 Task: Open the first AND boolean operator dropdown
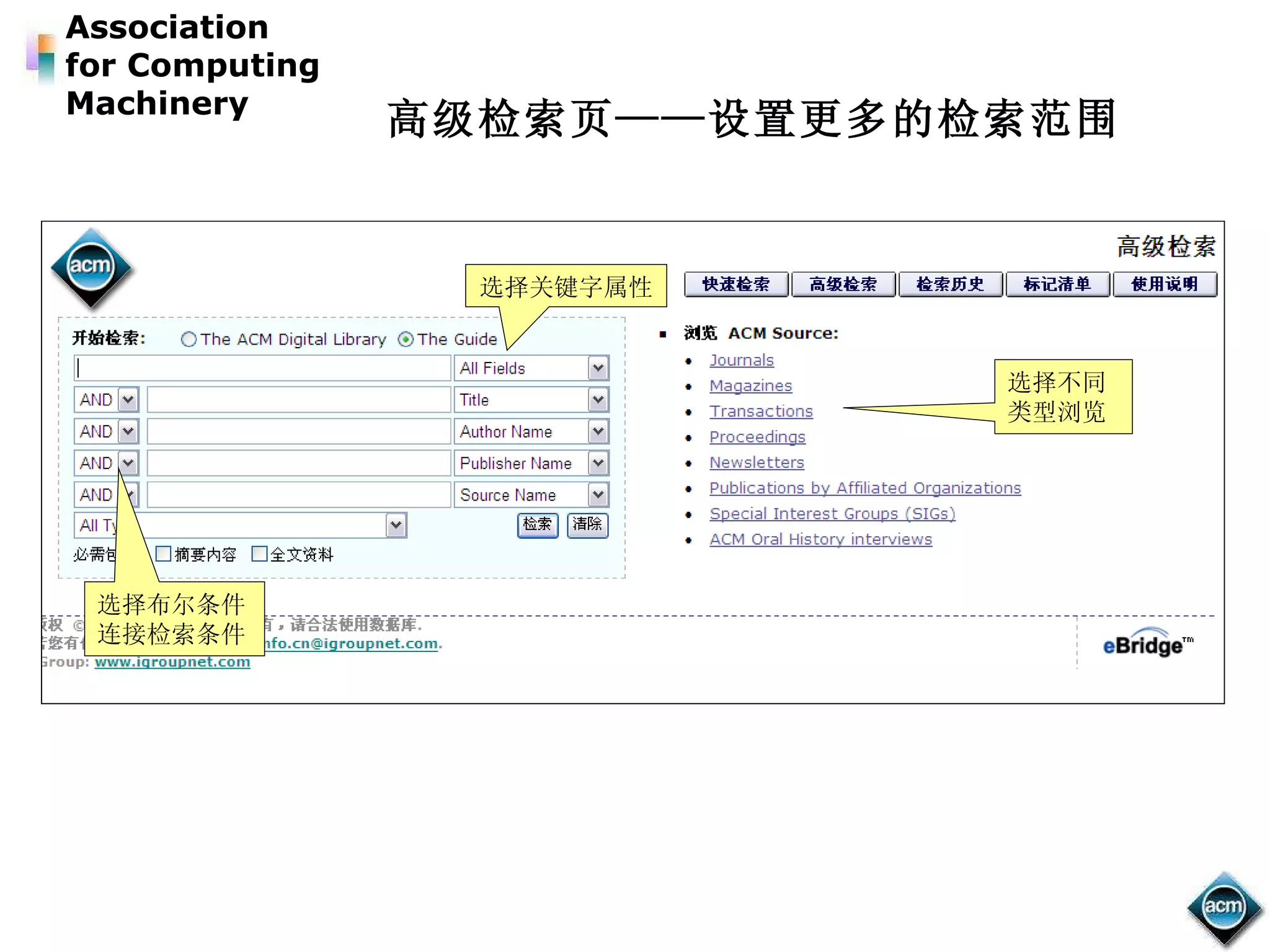(128, 400)
